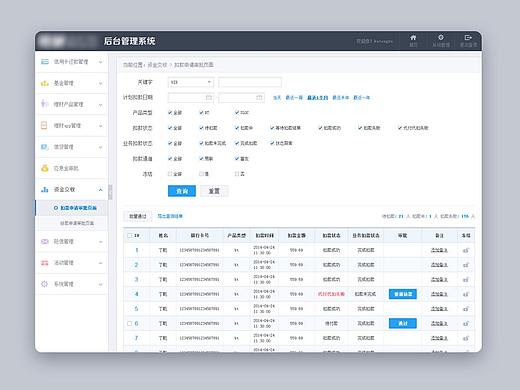Click the freeze lock icon in row 7
Viewport: 520px width, 390px height.
pyautogui.click(x=466, y=338)
